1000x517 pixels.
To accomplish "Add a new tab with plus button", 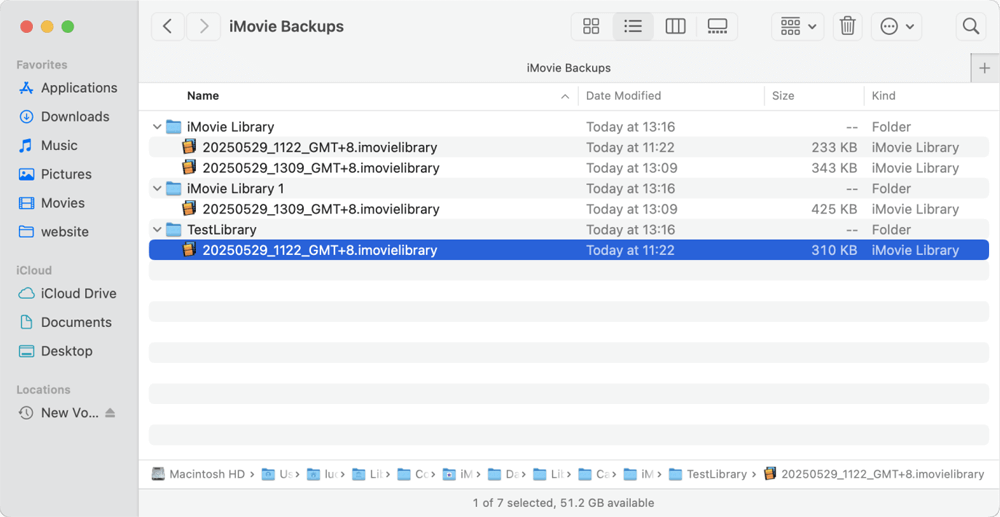I will (x=984, y=68).
